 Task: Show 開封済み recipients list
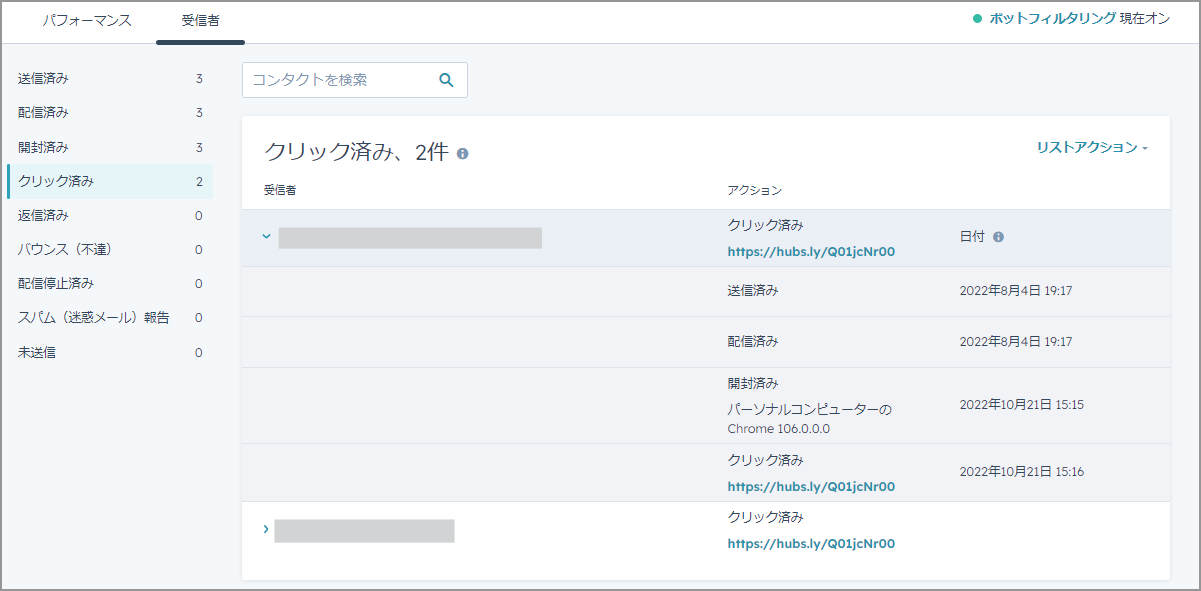point(110,147)
